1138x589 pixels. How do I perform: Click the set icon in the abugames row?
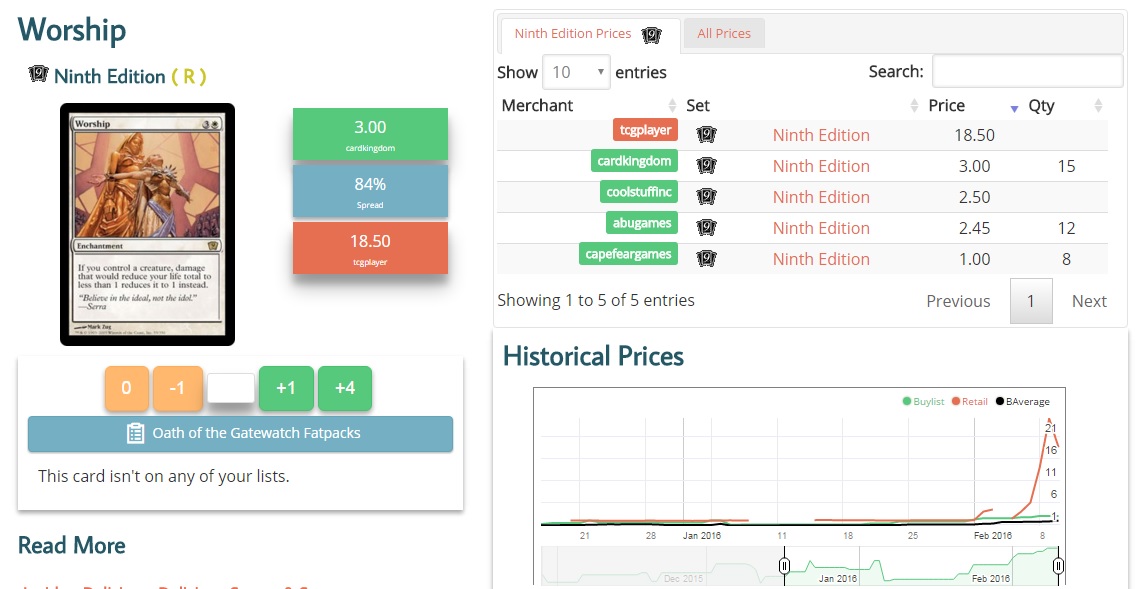click(x=707, y=228)
